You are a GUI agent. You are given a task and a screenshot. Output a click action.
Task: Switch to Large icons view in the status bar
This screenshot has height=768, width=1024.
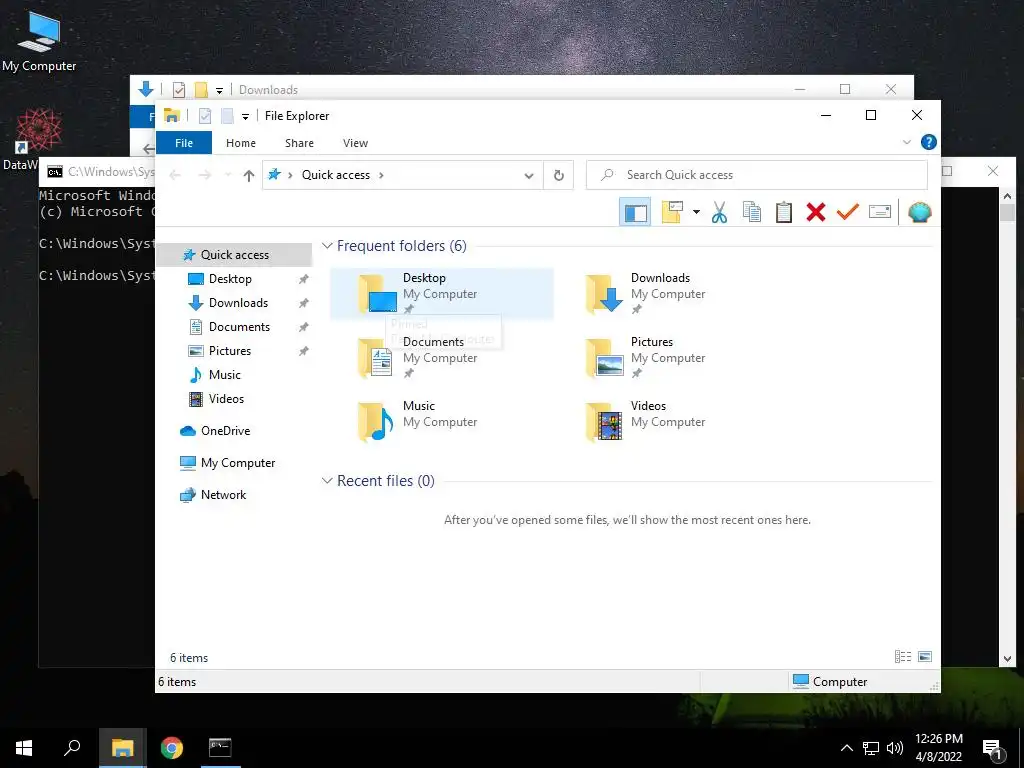pyautogui.click(x=925, y=657)
